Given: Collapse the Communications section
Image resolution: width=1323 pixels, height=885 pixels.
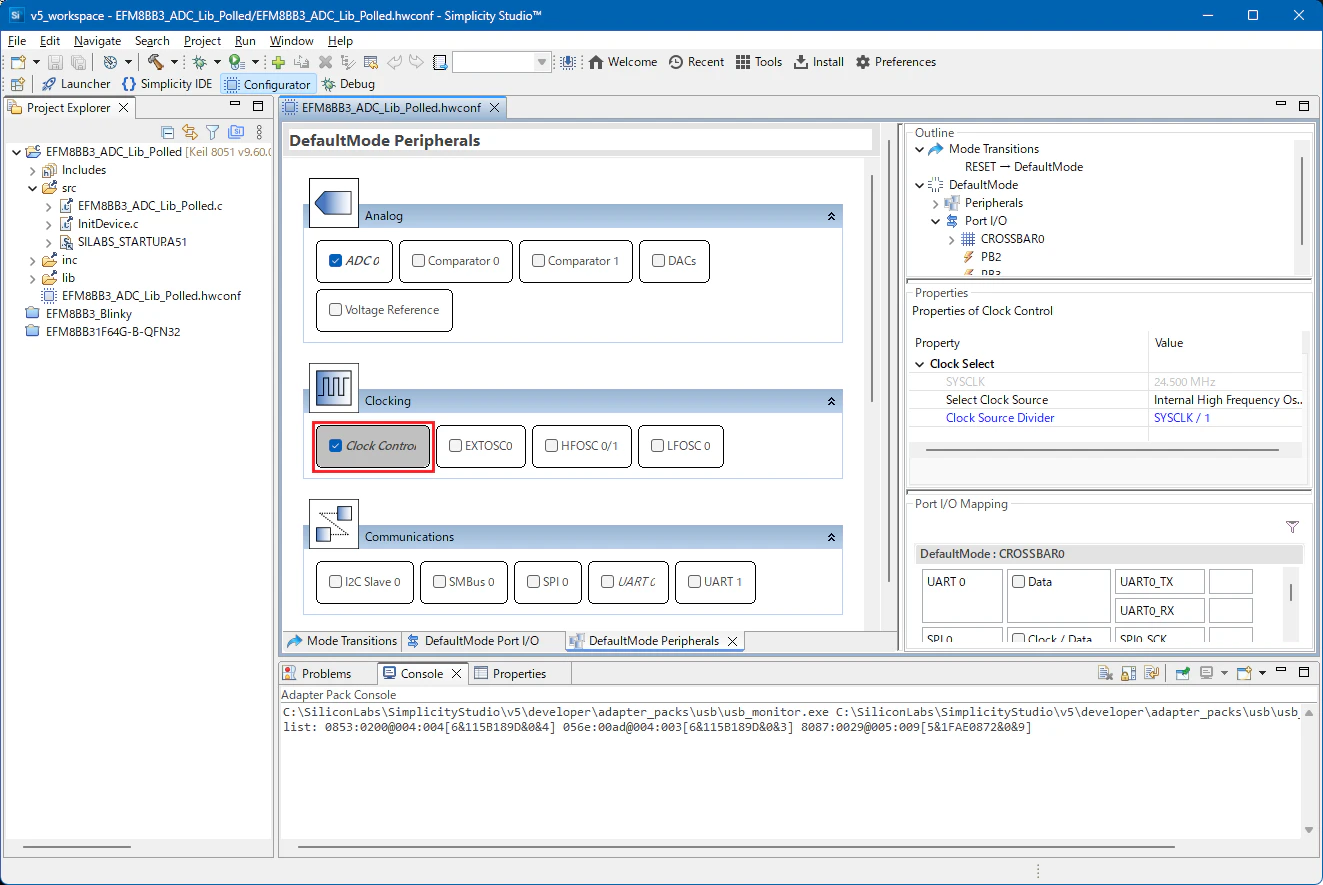Looking at the screenshot, I should point(831,537).
